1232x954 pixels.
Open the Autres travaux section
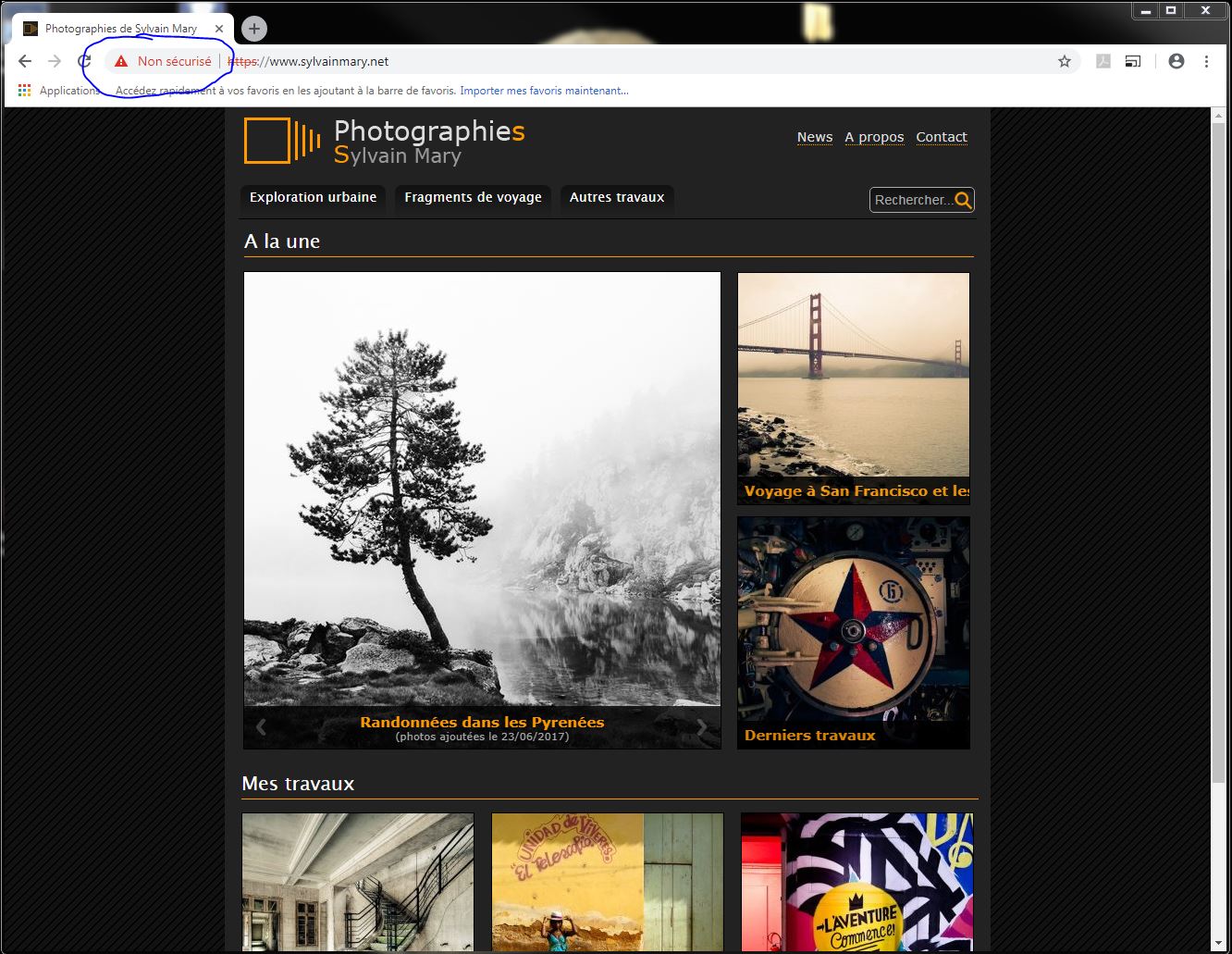click(x=617, y=197)
